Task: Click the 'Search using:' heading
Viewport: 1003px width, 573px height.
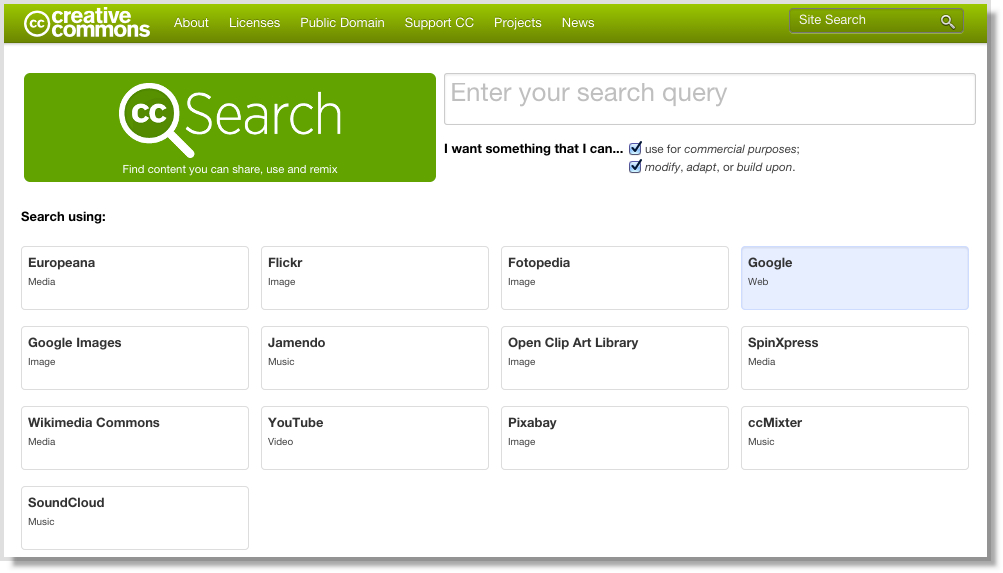Action: pyautogui.click(x=63, y=217)
